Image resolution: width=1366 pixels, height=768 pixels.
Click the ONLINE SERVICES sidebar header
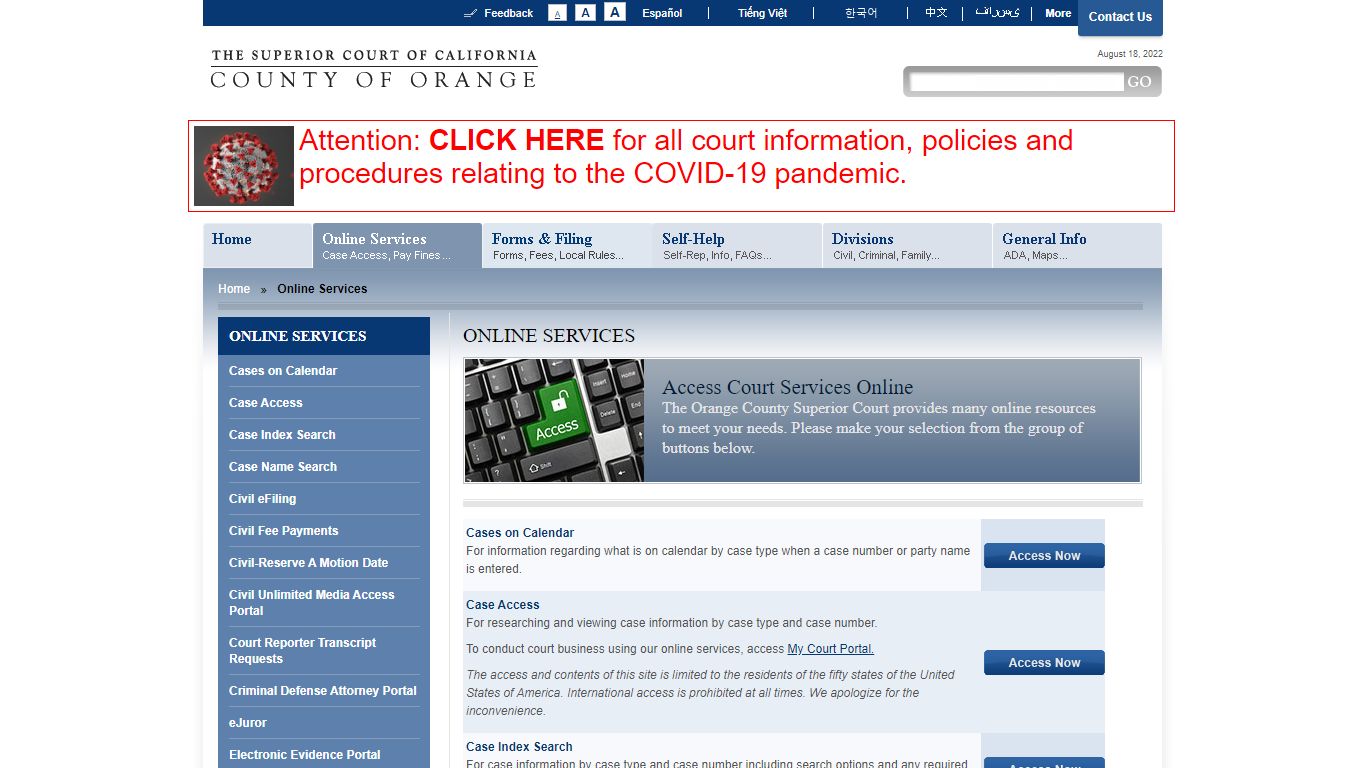click(324, 336)
